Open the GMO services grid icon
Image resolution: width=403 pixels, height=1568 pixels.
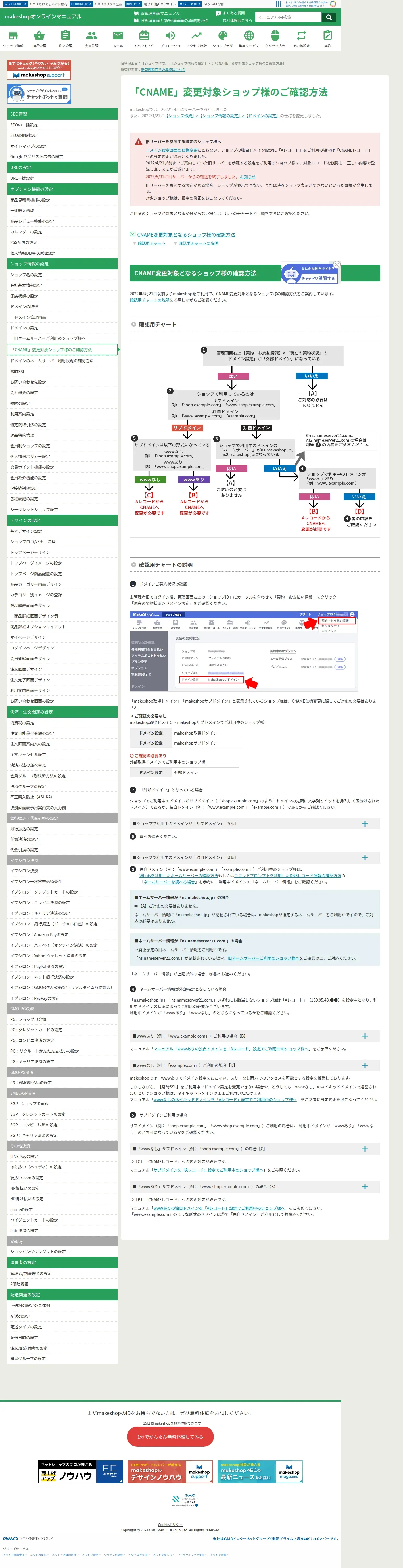point(278,4)
